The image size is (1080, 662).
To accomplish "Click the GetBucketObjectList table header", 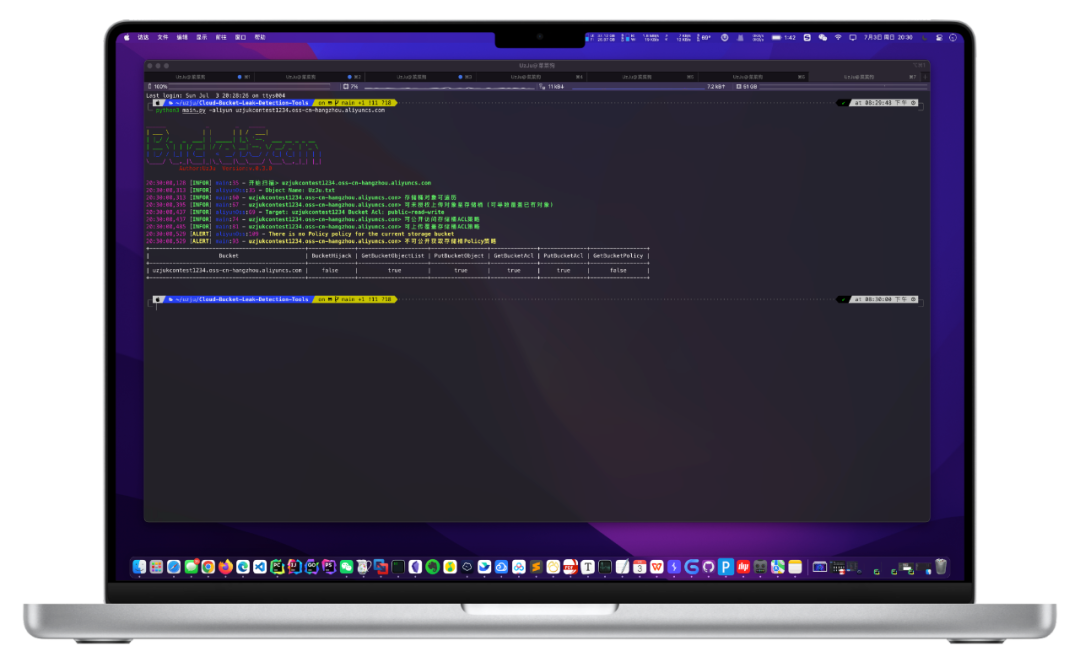I will click(393, 256).
